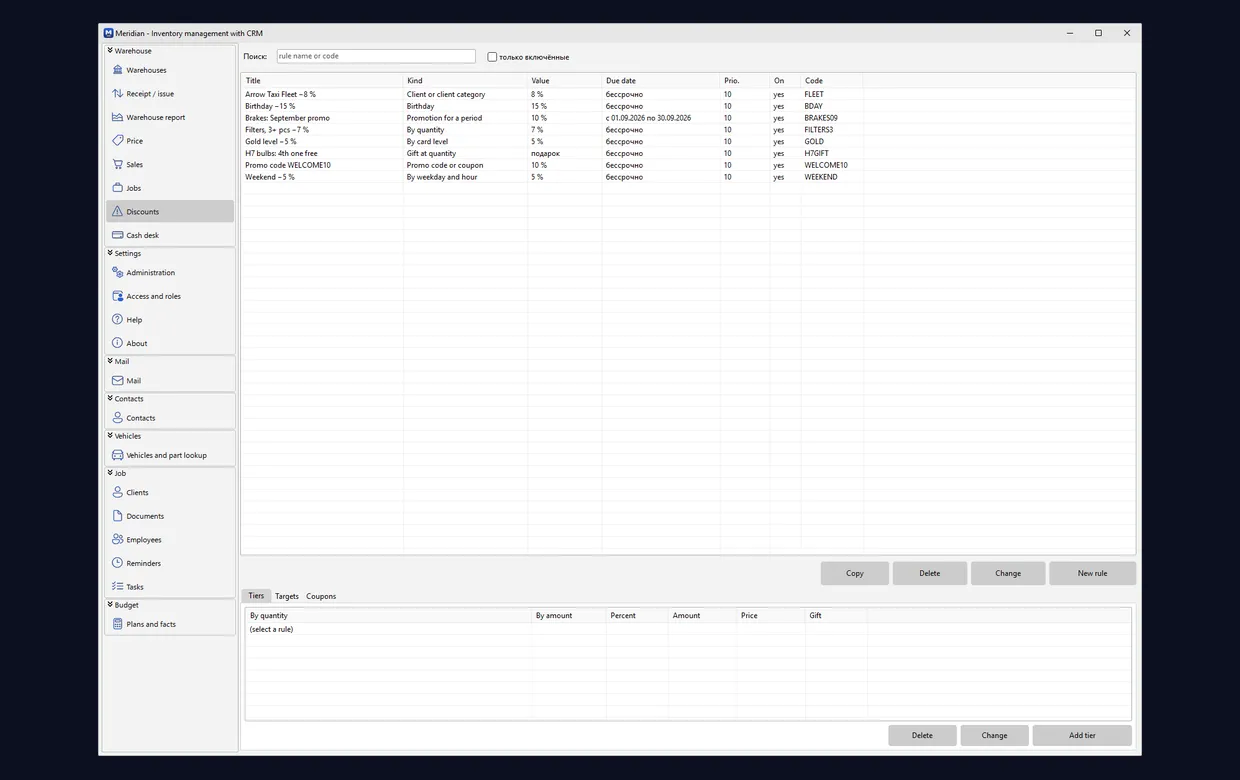Focus the rule name or code search field
This screenshot has width=1240, height=780.
tap(376, 56)
